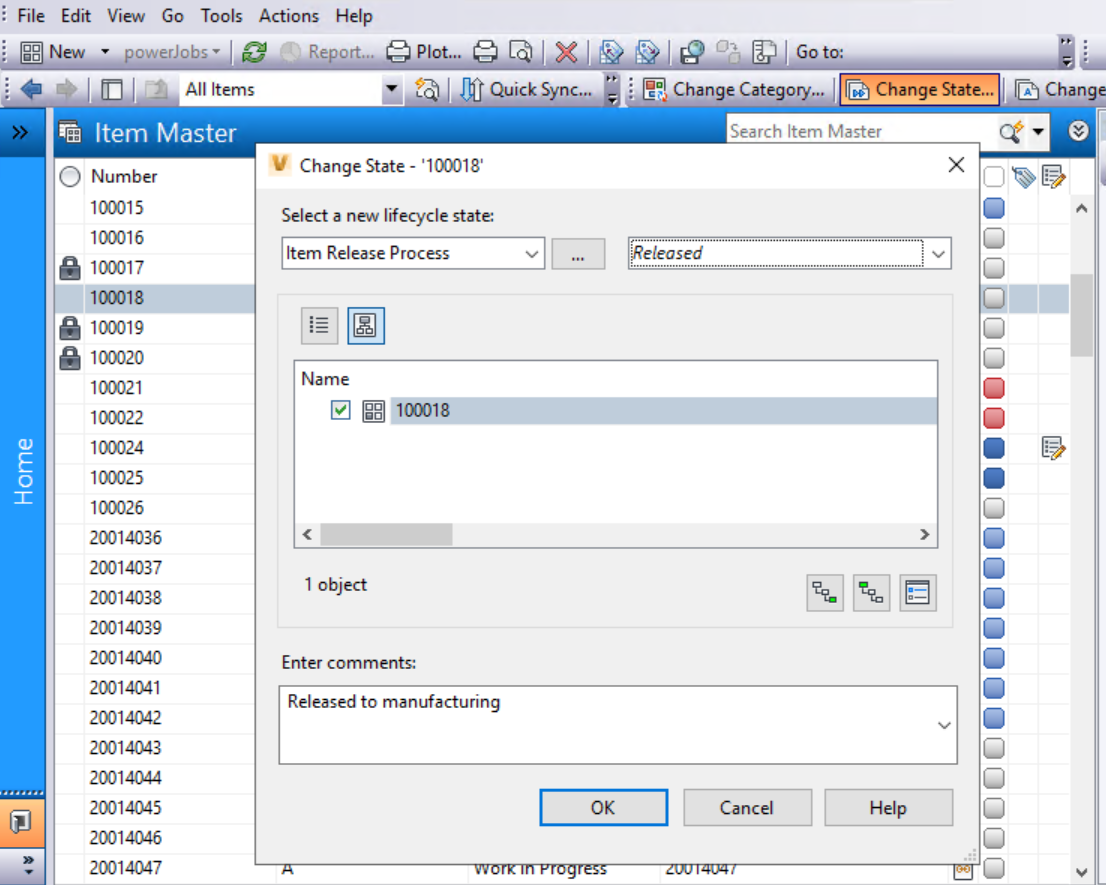The image size is (1106, 885).
Task: Open the All Items view dropdown
Action: (x=391, y=90)
